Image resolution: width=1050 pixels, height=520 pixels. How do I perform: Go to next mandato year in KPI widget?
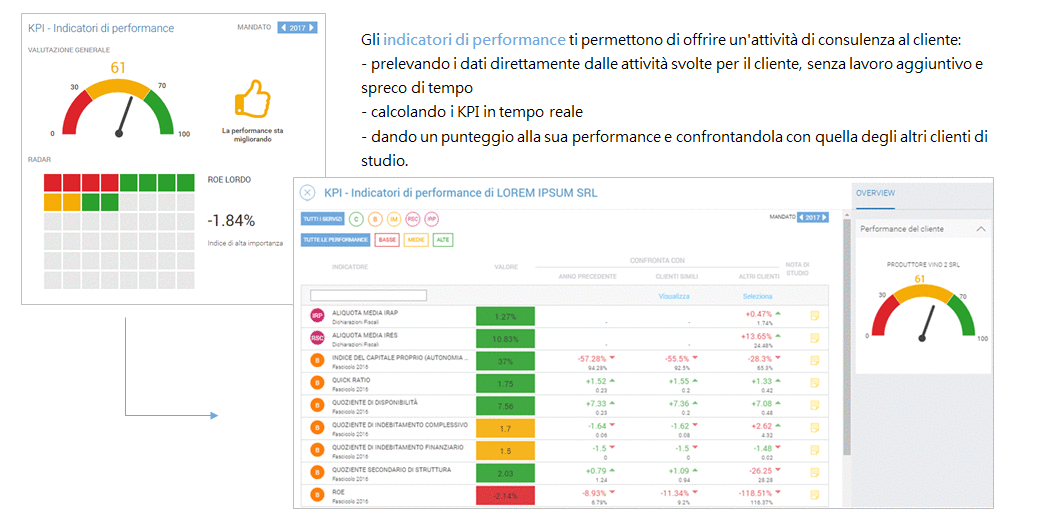(x=312, y=27)
